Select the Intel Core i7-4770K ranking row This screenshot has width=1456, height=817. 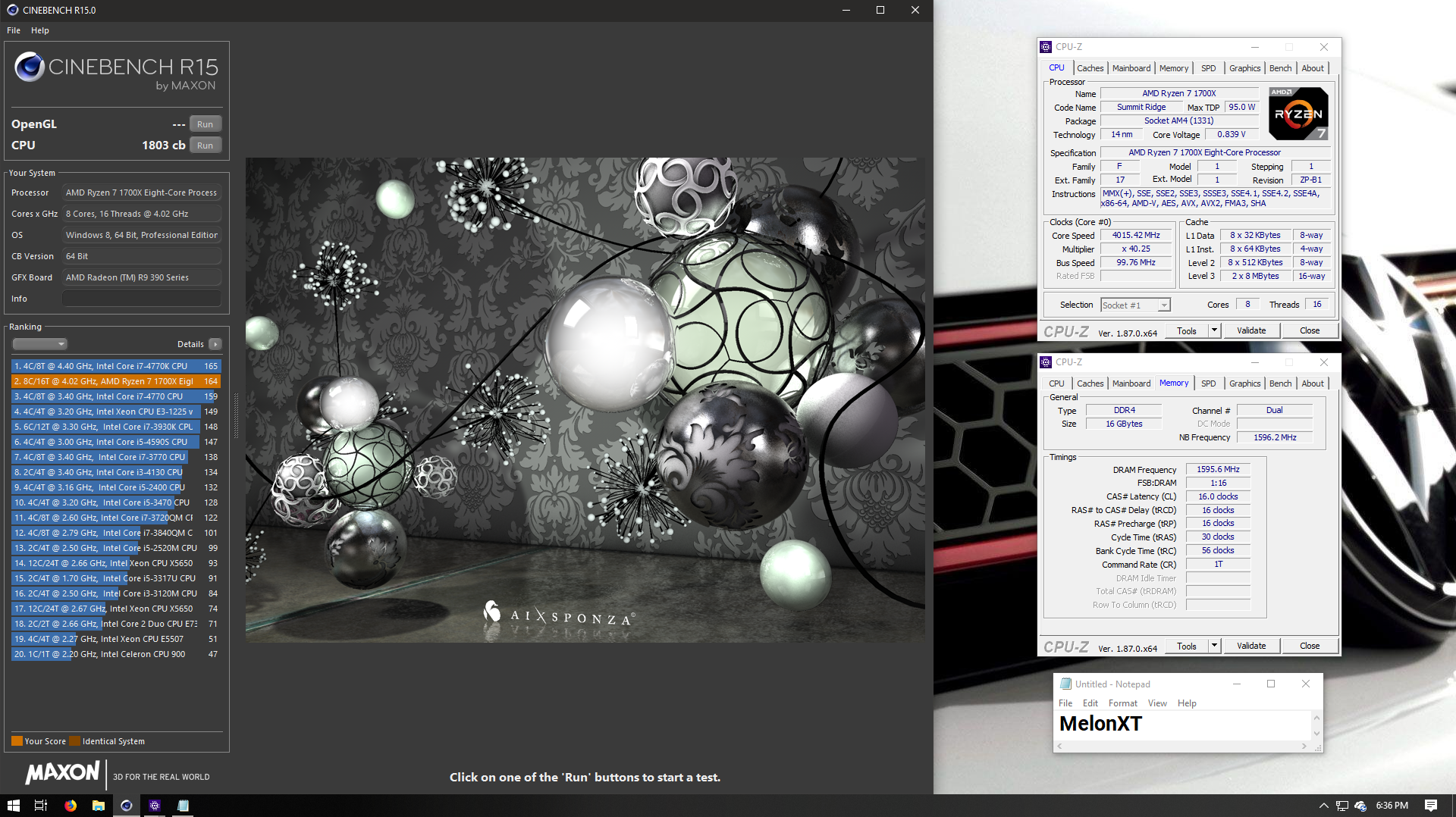click(x=116, y=366)
